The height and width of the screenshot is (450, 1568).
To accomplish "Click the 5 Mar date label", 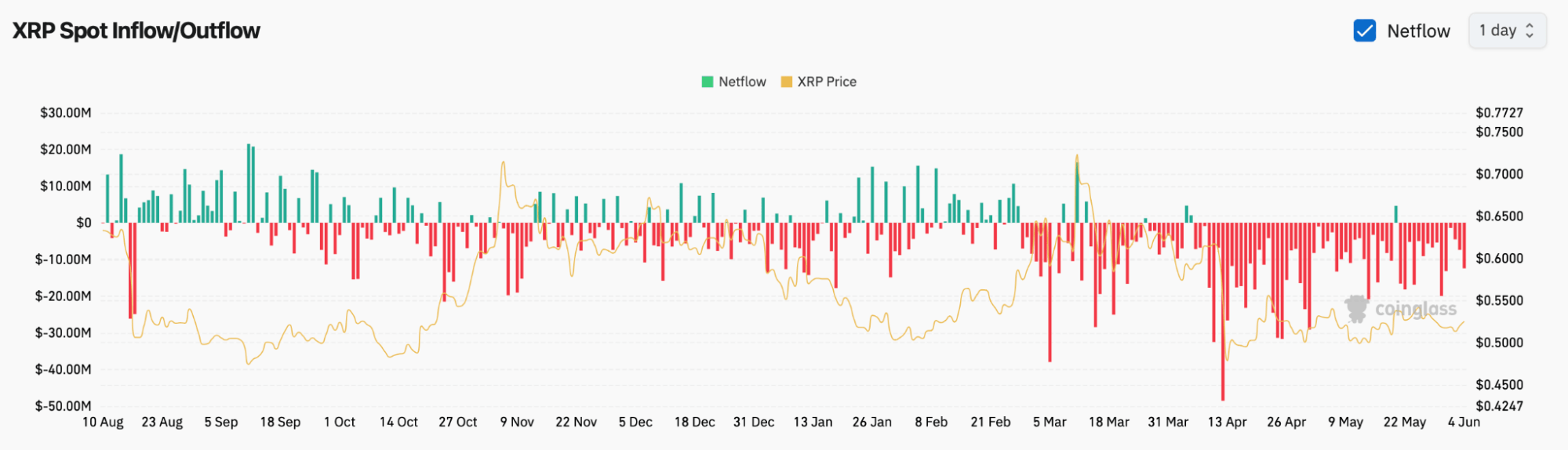I will (1050, 422).
